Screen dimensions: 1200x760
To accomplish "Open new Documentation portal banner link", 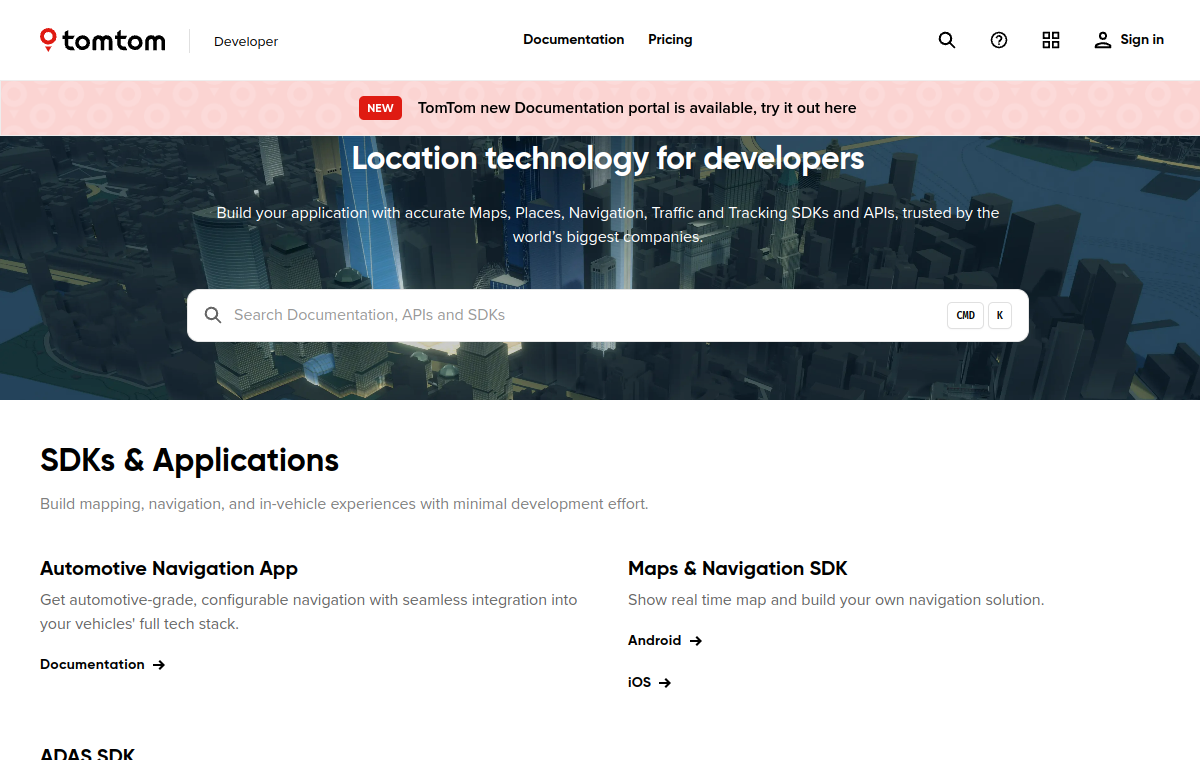I will tap(637, 108).
